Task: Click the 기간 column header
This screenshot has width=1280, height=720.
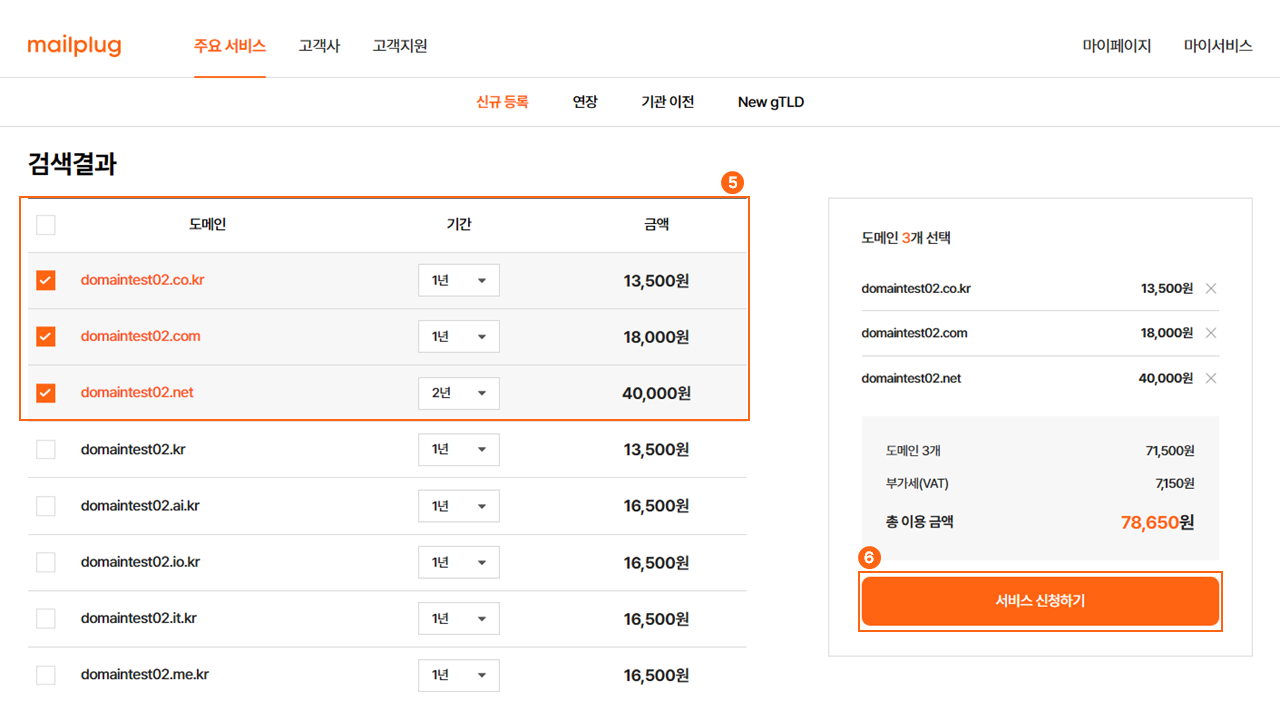Action: pyautogui.click(x=458, y=224)
